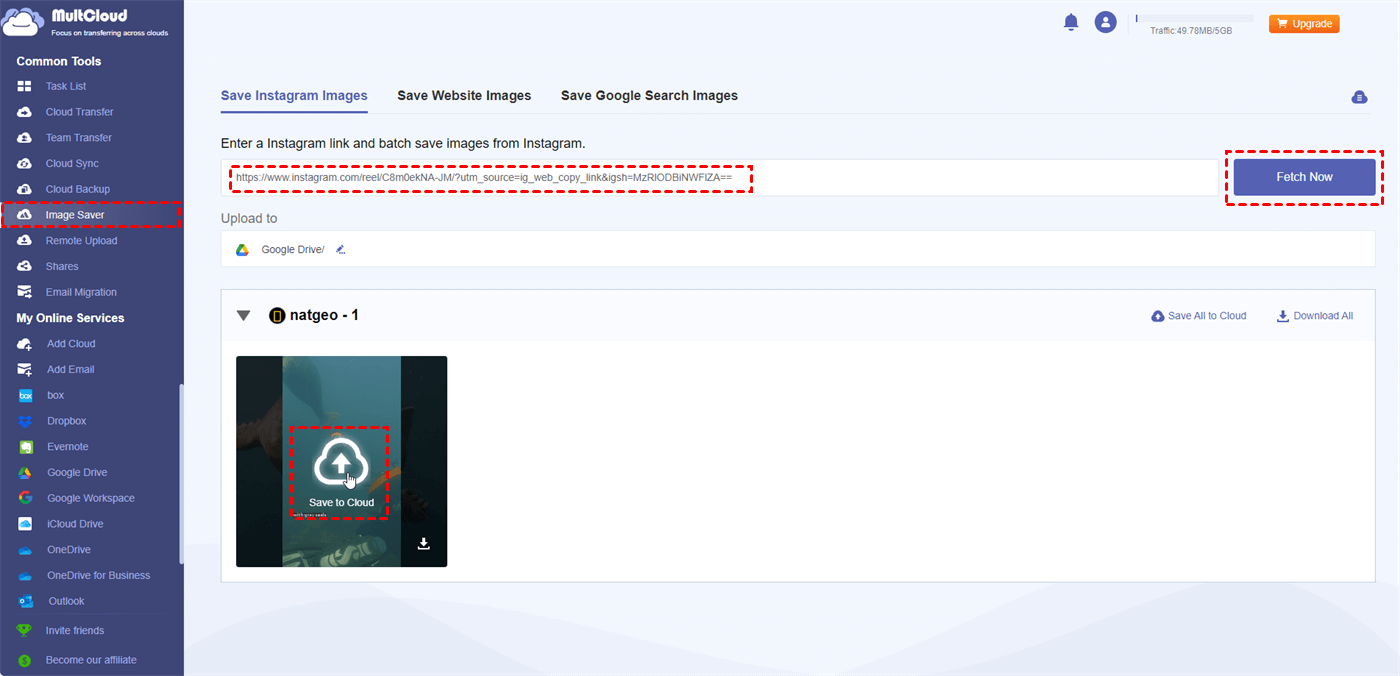Switch to Save Website Images tab
This screenshot has width=1400, height=676.
pyautogui.click(x=464, y=96)
